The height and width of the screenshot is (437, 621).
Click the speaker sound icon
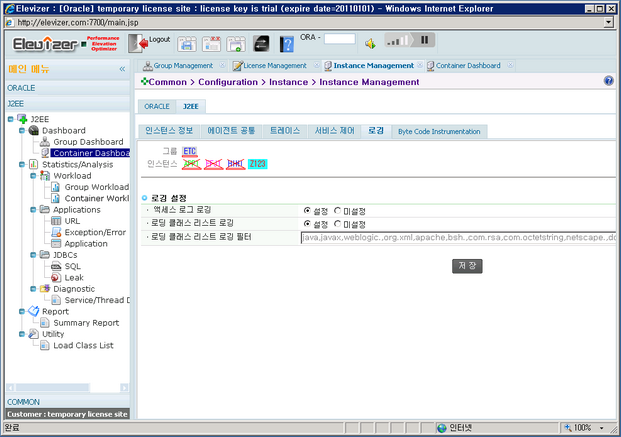pyautogui.click(x=370, y=44)
